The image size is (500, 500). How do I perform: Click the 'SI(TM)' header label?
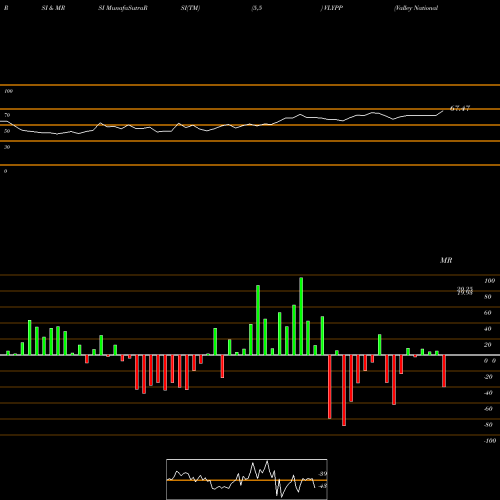tap(190, 8)
